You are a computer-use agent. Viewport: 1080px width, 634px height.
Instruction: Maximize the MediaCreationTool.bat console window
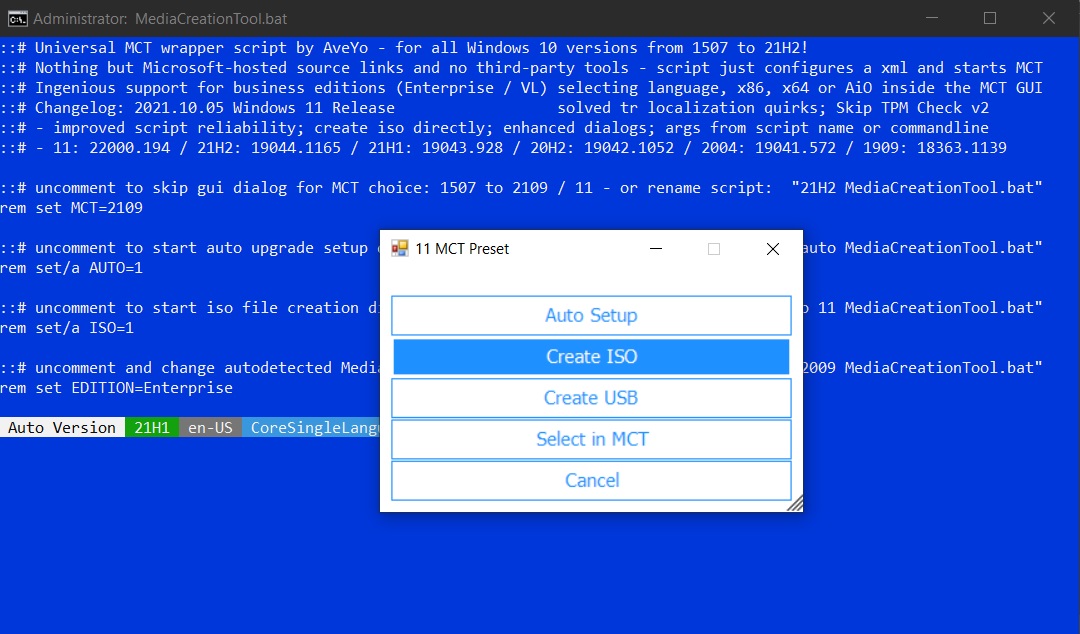[990, 19]
